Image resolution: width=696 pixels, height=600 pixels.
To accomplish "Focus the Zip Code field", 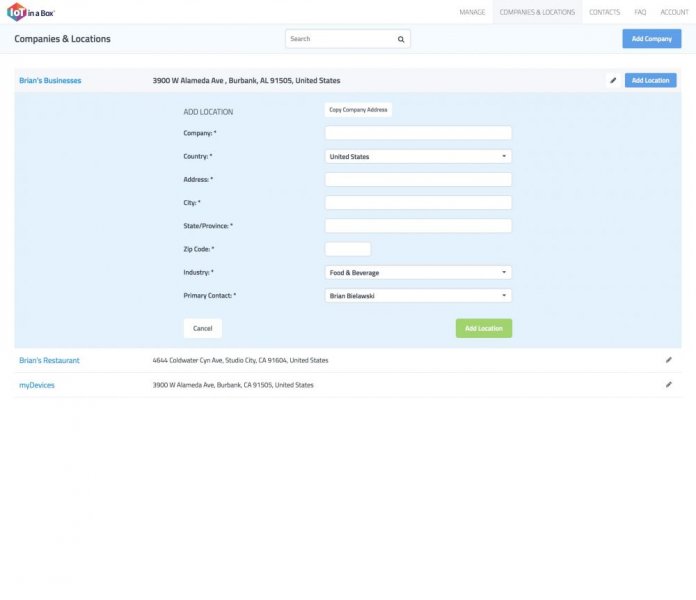I will [347, 249].
